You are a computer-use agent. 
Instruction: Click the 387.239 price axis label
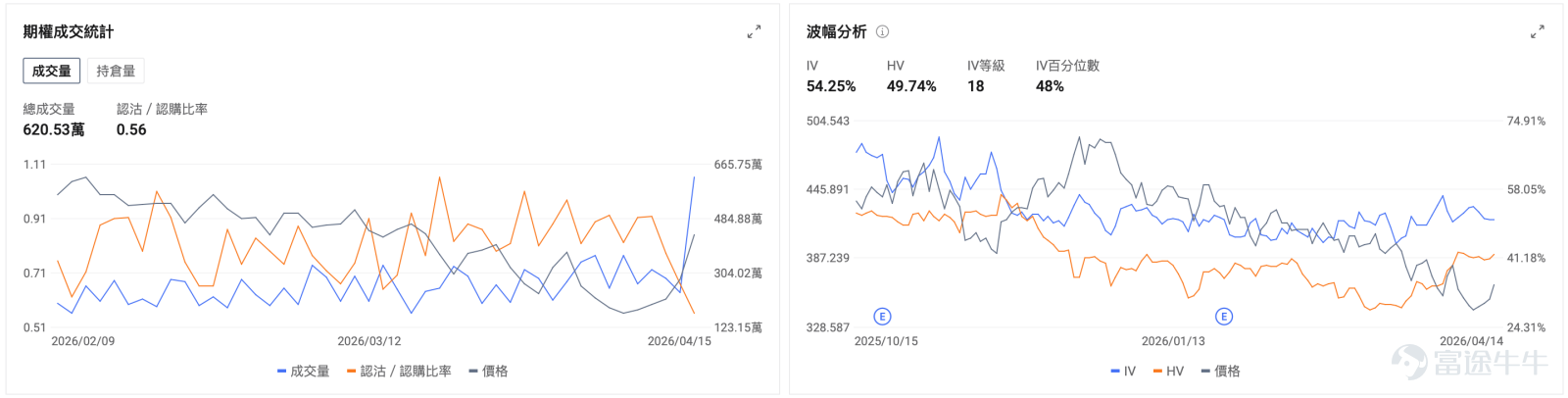point(828,258)
